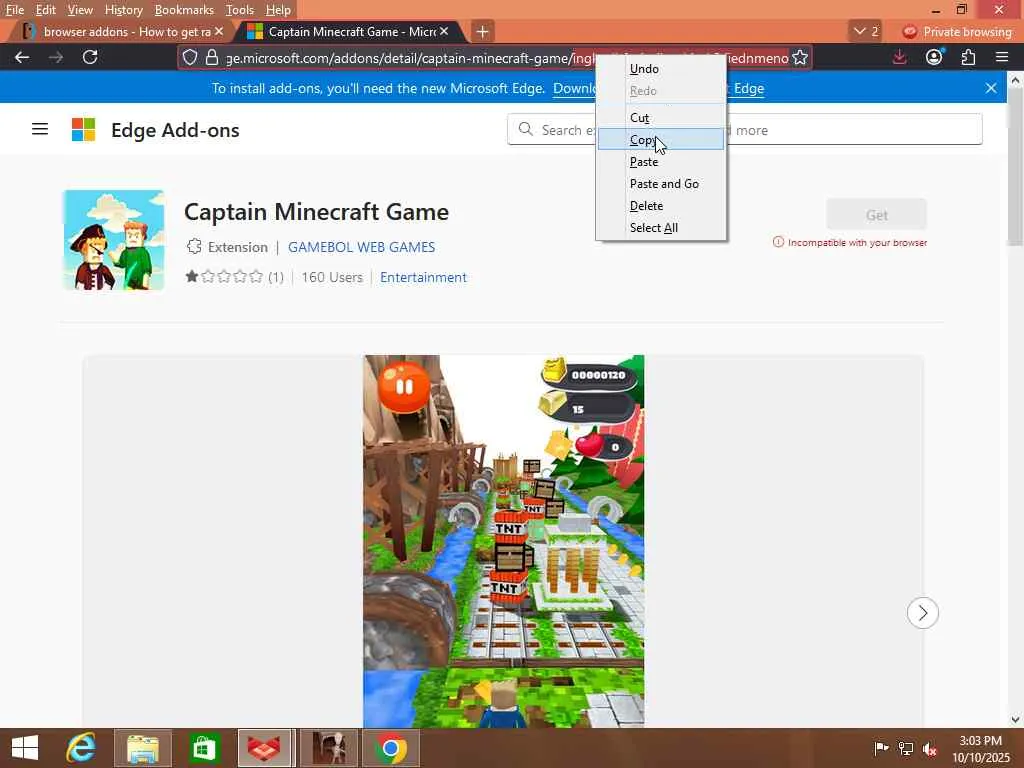This screenshot has width=1024, height=768.
Task: Go back using the browser back arrow
Action: click(22, 57)
